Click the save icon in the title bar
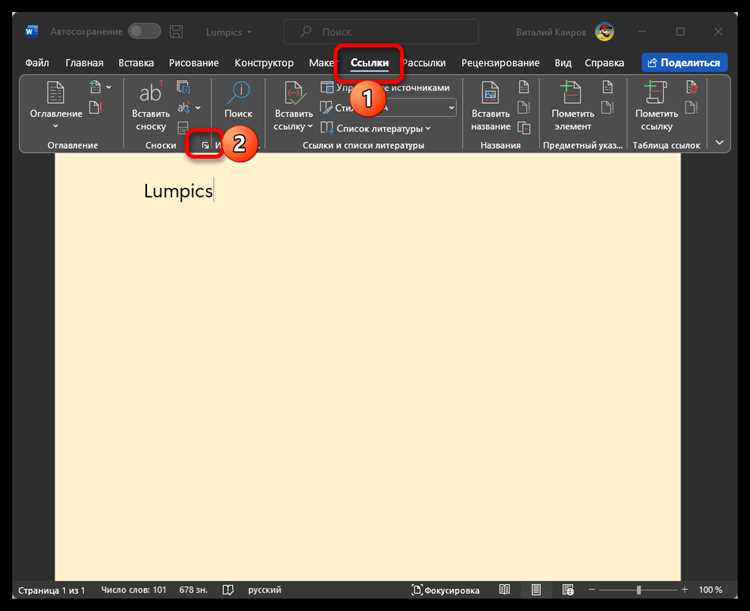Screen dimensions: 750x611 click(x=176, y=32)
